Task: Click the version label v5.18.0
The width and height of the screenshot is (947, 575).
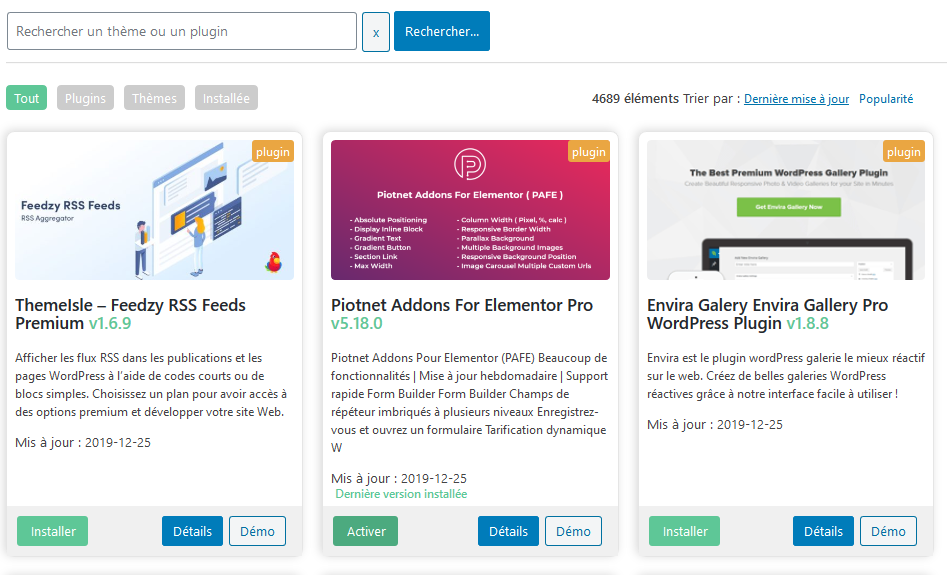Action: (356, 324)
